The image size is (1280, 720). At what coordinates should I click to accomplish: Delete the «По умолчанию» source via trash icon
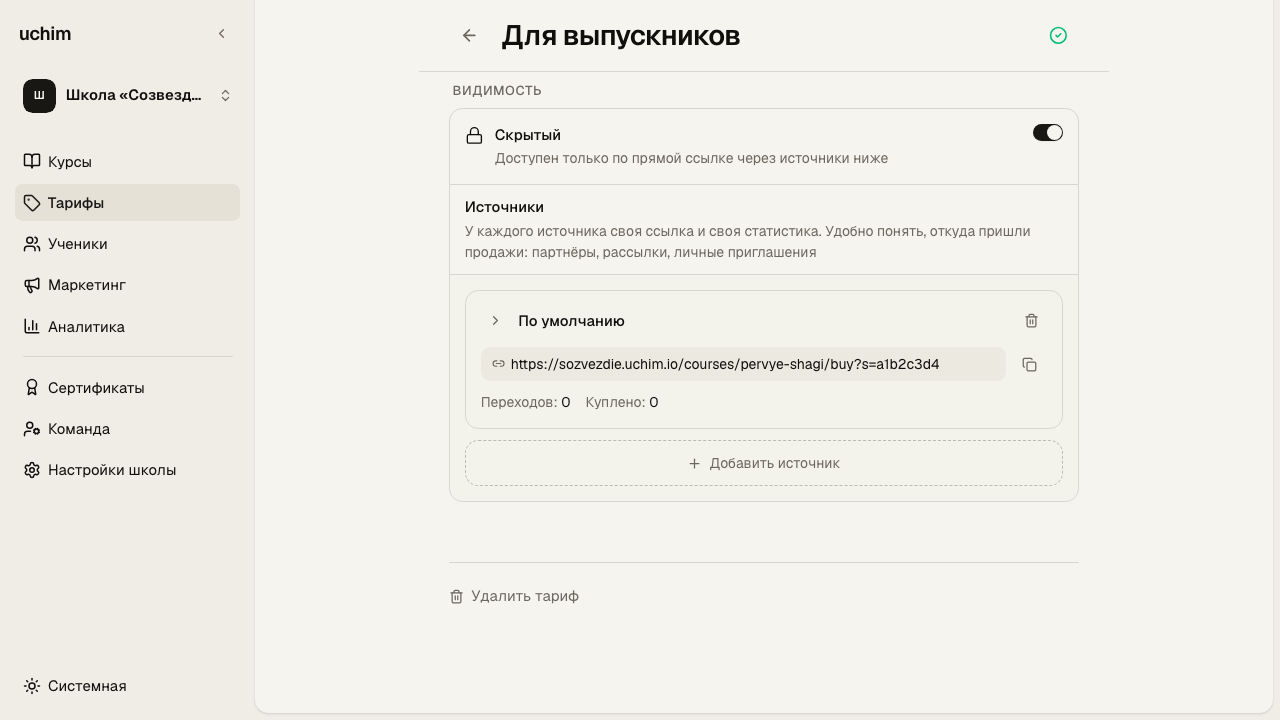tap(1032, 321)
